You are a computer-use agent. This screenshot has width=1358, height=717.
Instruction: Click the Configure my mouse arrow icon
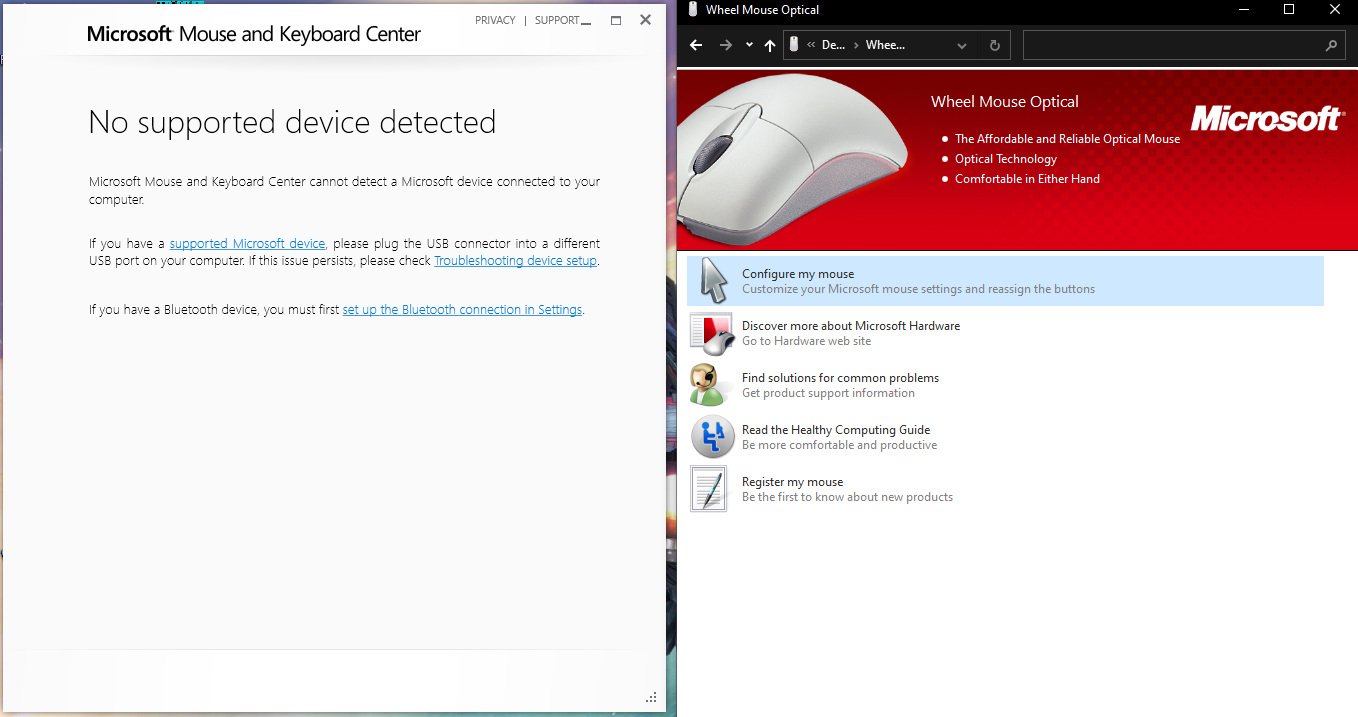click(713, 281)
